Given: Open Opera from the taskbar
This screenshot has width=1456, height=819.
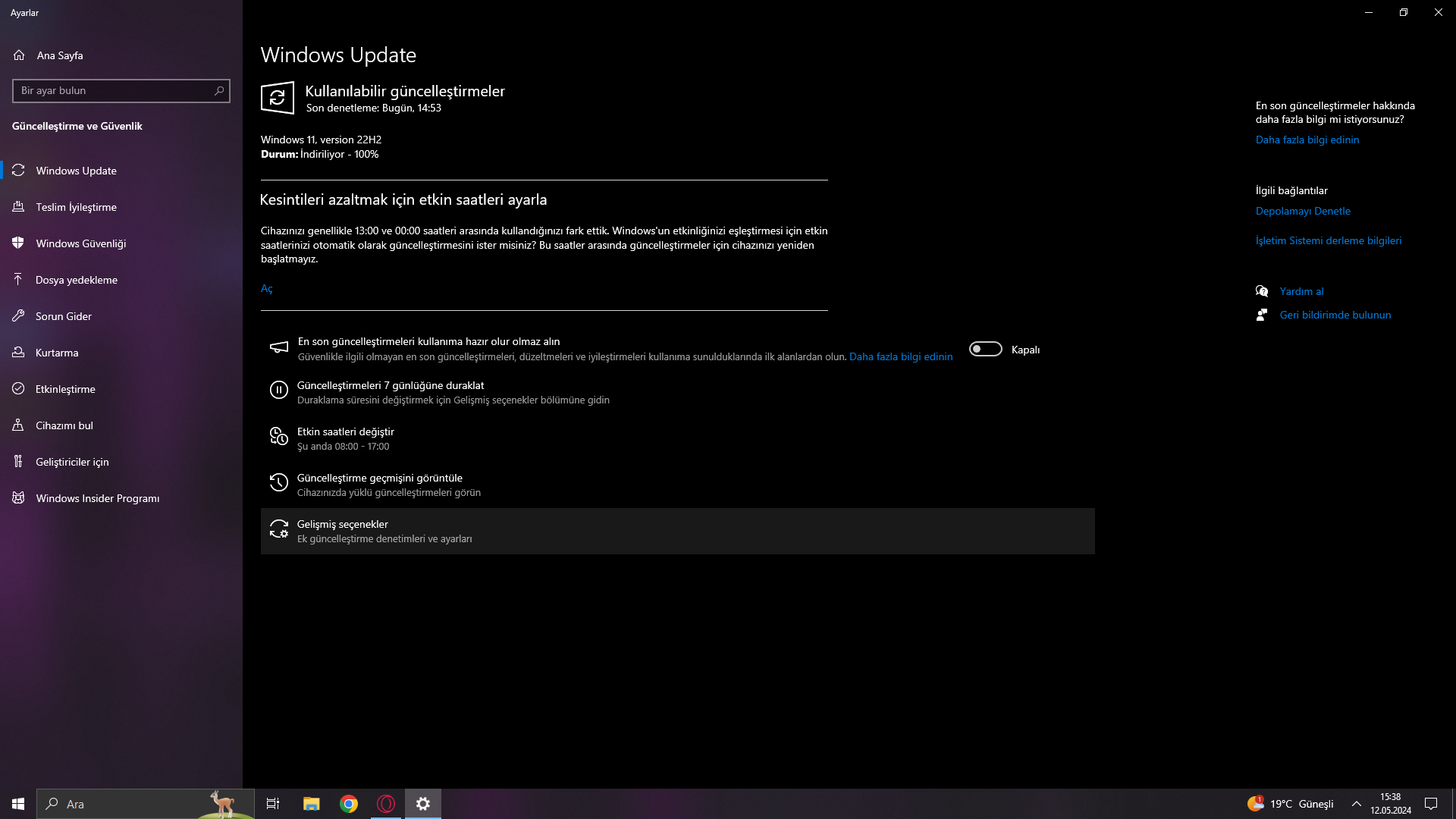Looking at the screenshot, I should 386,804.
